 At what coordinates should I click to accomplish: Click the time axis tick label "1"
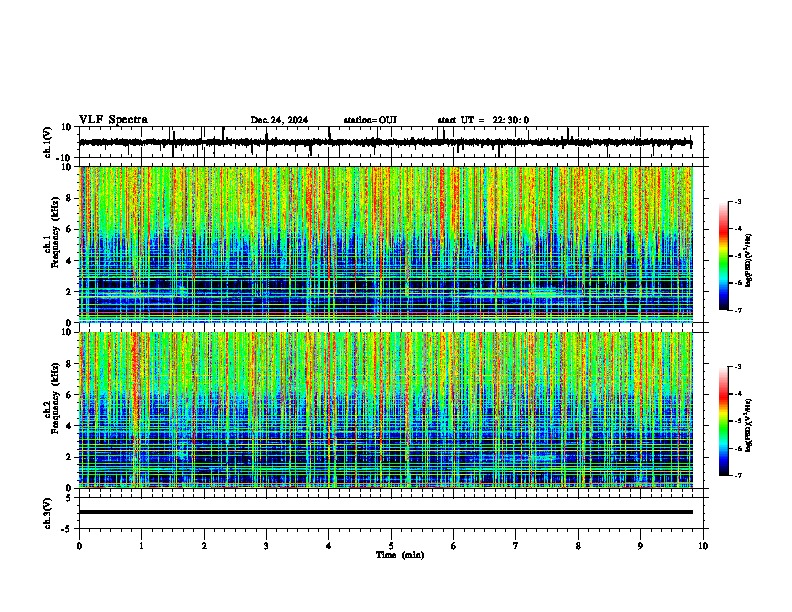tap(141, 546)
